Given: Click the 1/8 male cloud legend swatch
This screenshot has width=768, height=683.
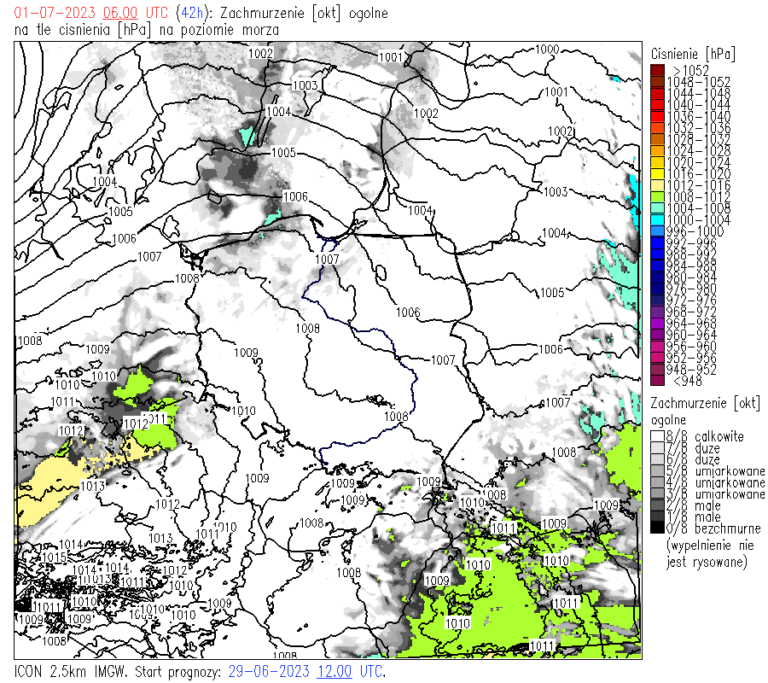Looking at the screenshot, I should (656, 517).
